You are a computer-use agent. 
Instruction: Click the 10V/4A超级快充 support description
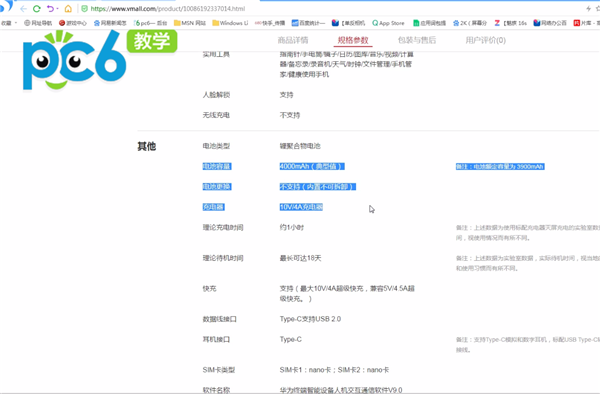(x=347, y=293)
